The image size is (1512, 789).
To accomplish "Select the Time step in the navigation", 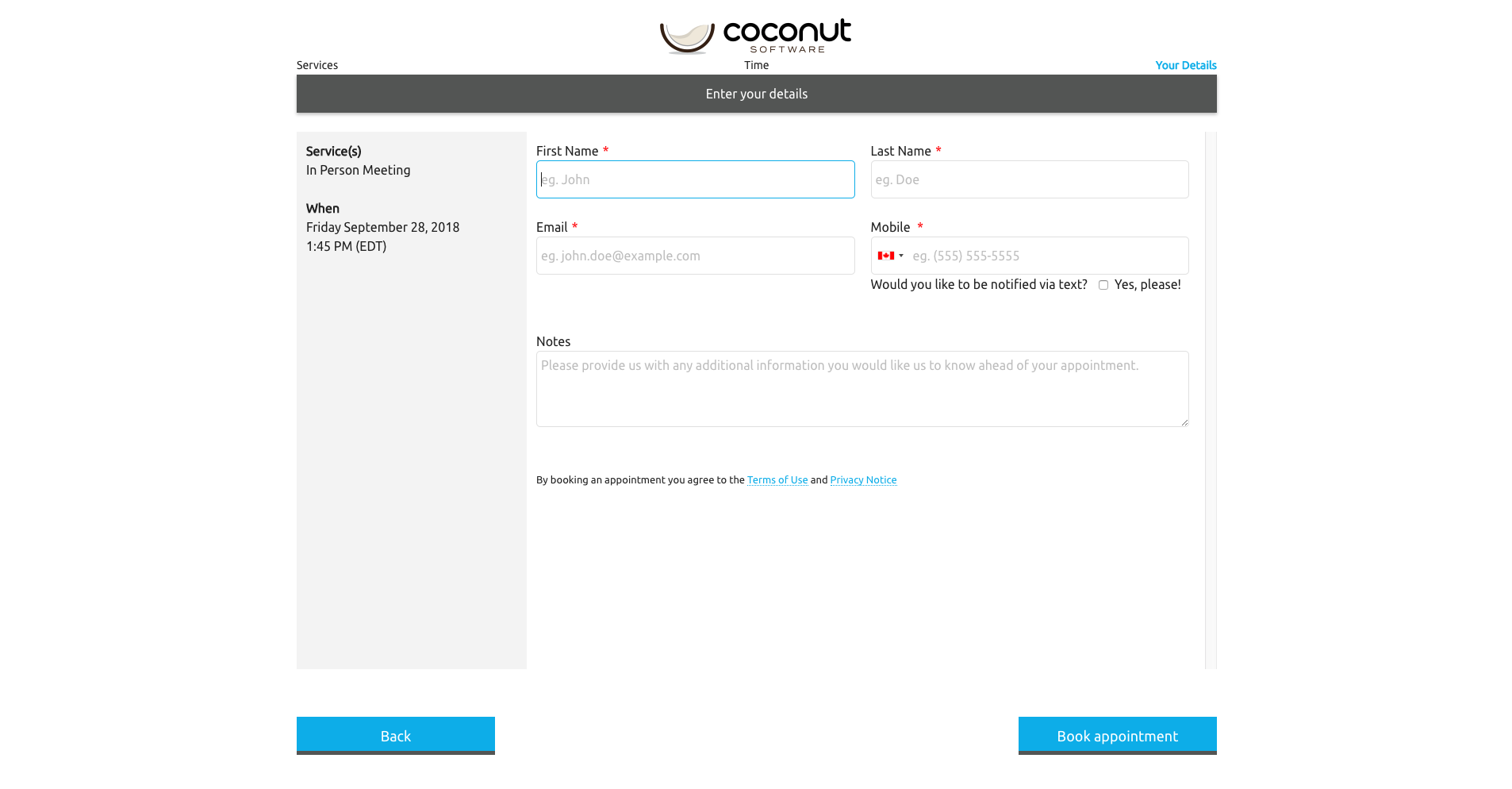I will (x=756, y=65).
